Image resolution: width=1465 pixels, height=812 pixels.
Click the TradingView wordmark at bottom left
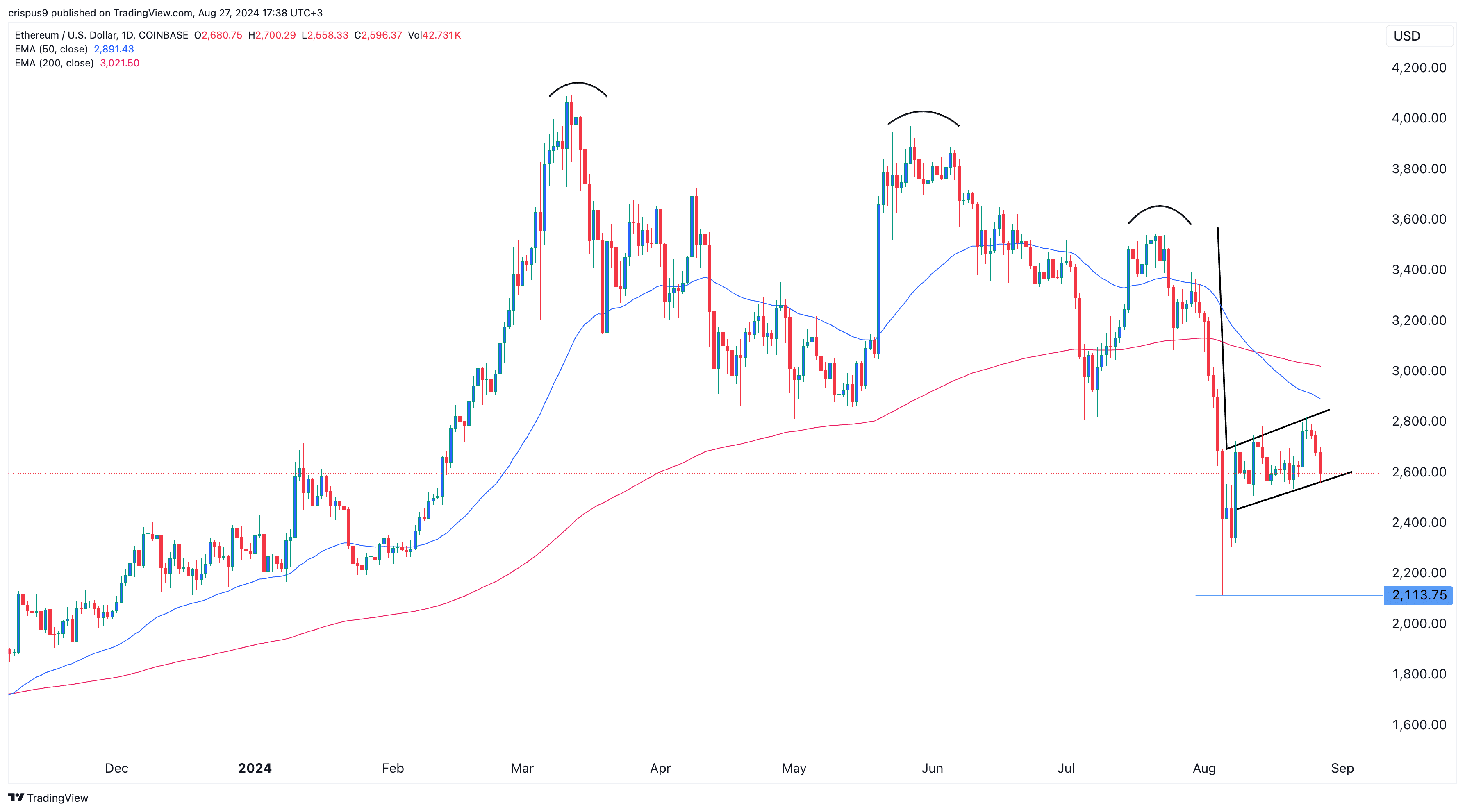pos(57,798)
